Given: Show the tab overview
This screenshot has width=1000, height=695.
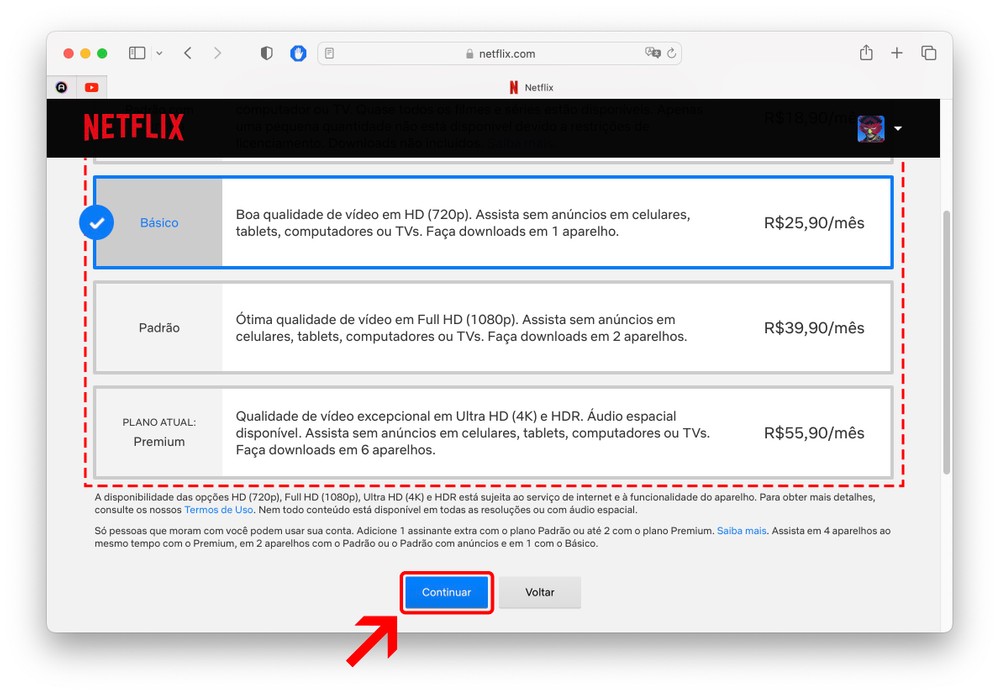Looking at the screenshot, I should [929, 53].
